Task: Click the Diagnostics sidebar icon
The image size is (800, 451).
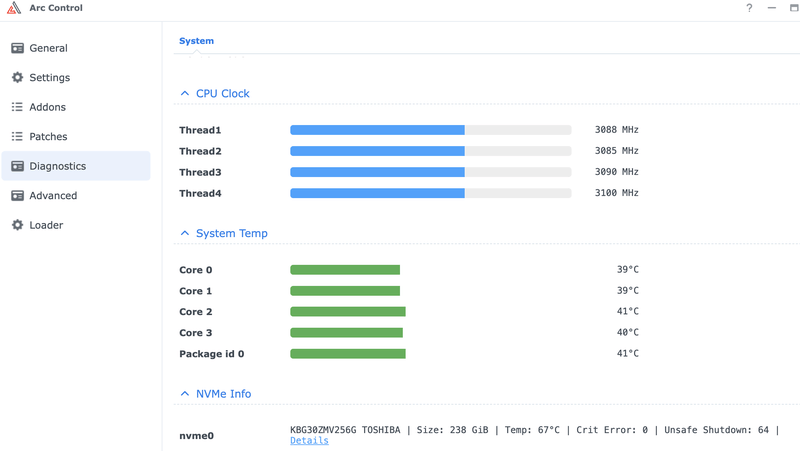Action: pyautogui.click(x=17, y=166)
